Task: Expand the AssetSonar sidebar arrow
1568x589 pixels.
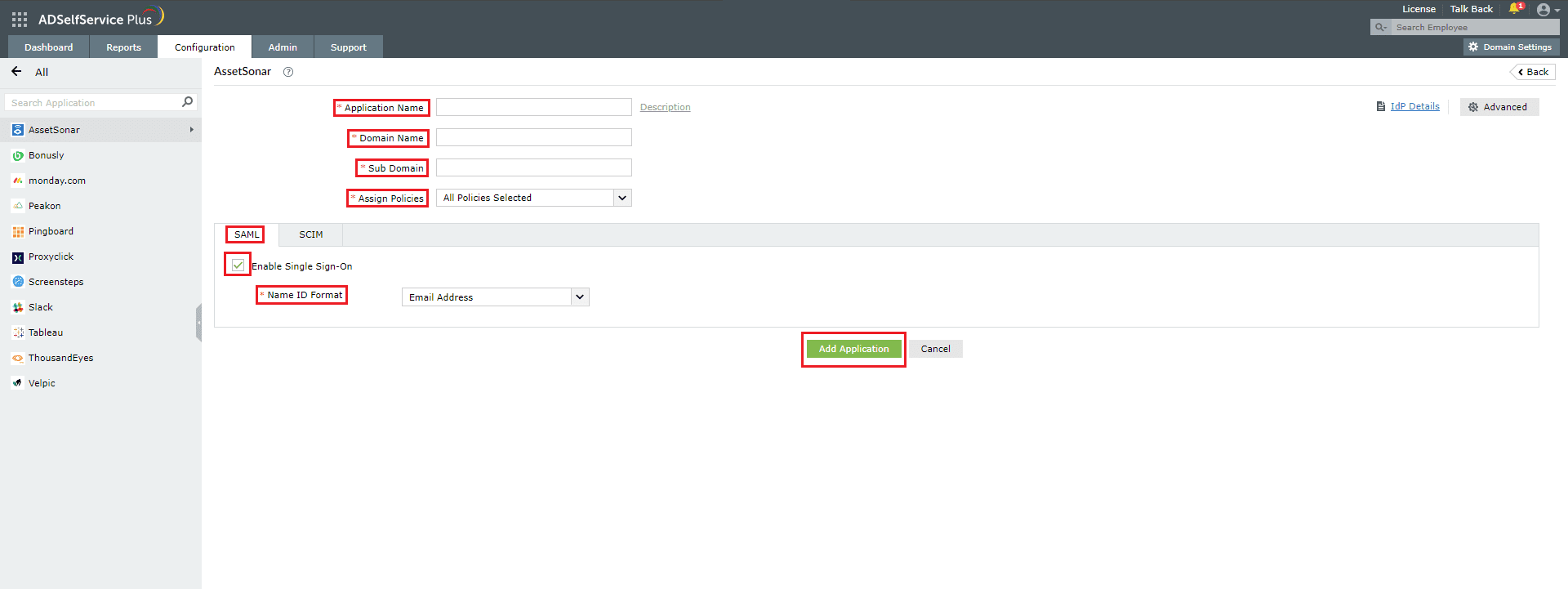Action: 192,130
